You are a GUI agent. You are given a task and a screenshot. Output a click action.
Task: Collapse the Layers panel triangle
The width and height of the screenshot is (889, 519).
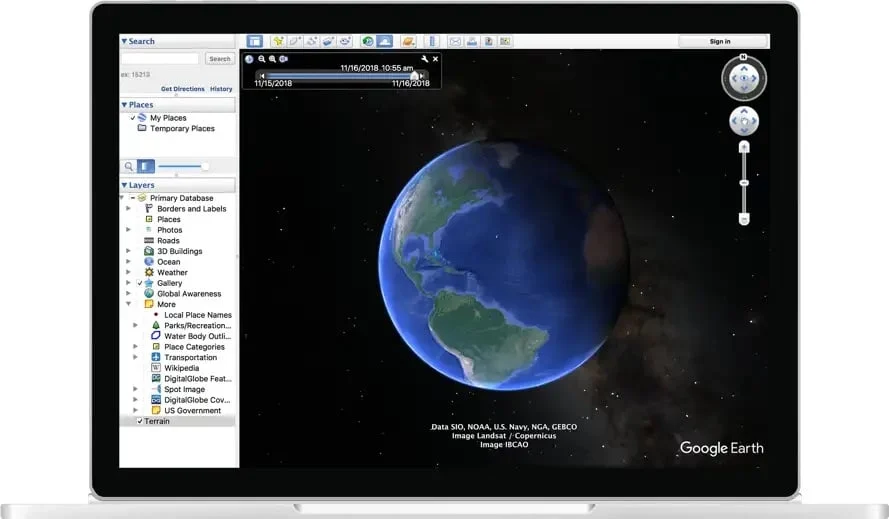(x=124, y=185)
